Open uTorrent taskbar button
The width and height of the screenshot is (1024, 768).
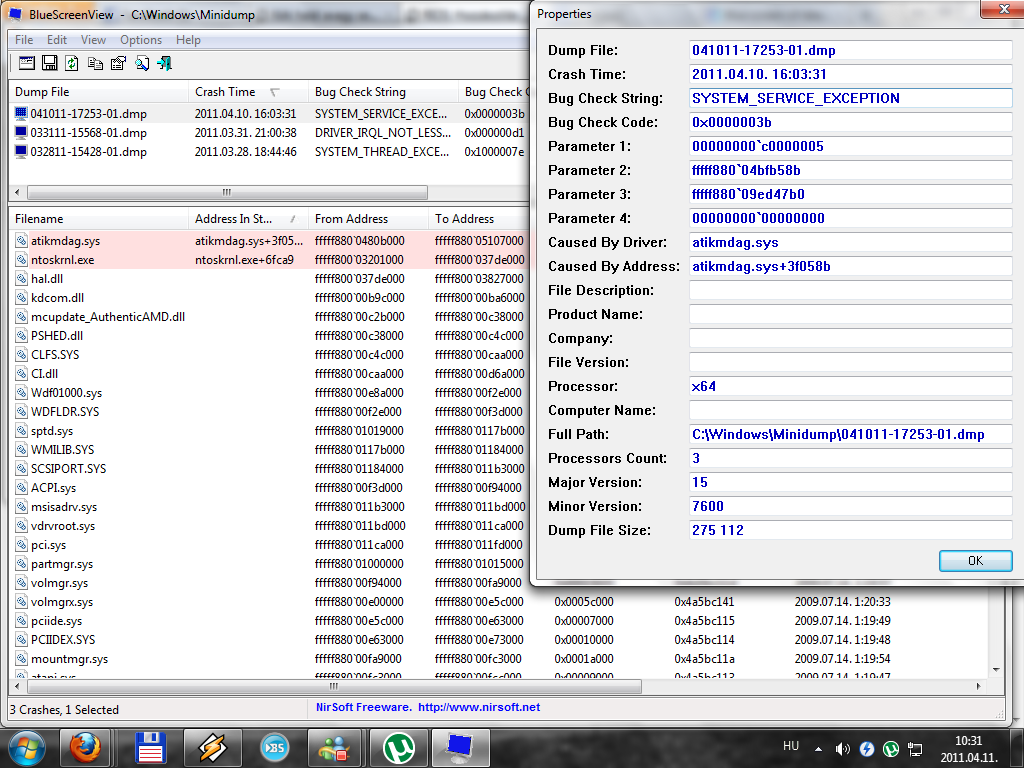point(399,748)
